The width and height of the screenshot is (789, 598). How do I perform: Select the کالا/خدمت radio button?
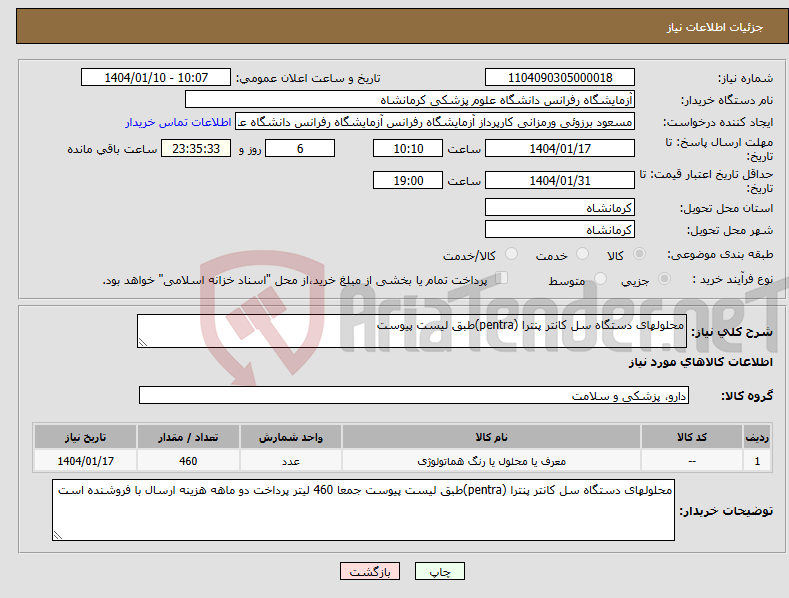pyautogui.click(x=511, y=254)
